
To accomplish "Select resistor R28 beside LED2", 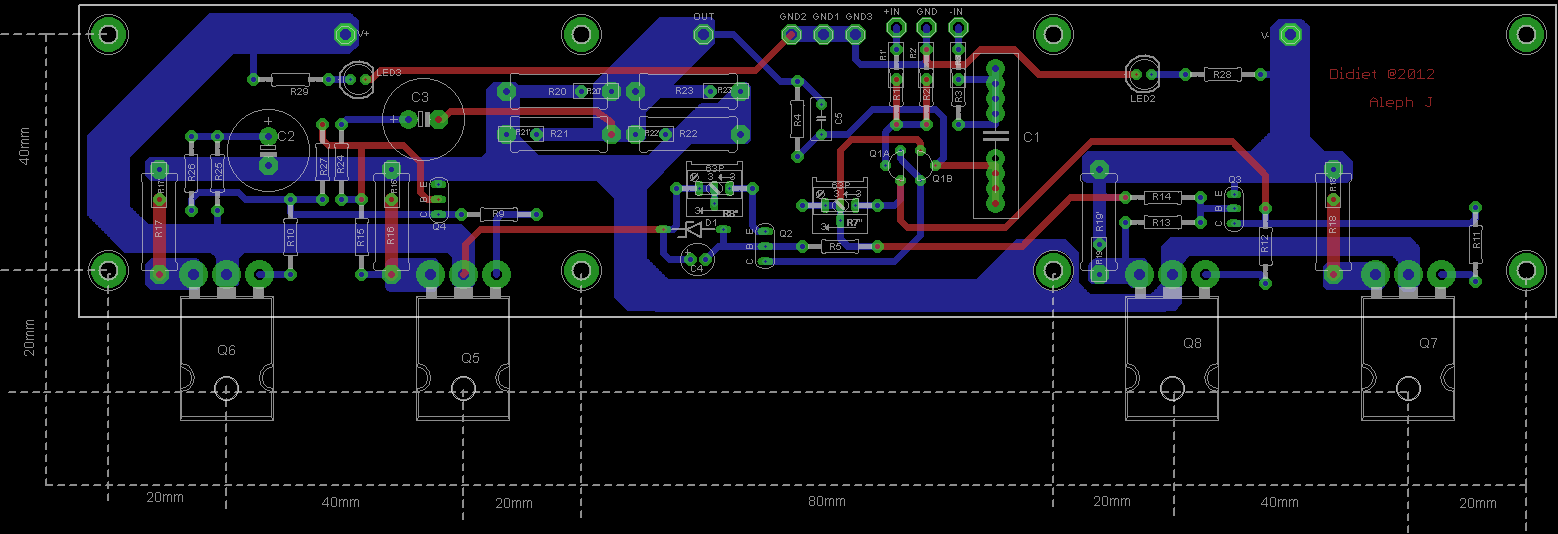I will pos(1223,74).
